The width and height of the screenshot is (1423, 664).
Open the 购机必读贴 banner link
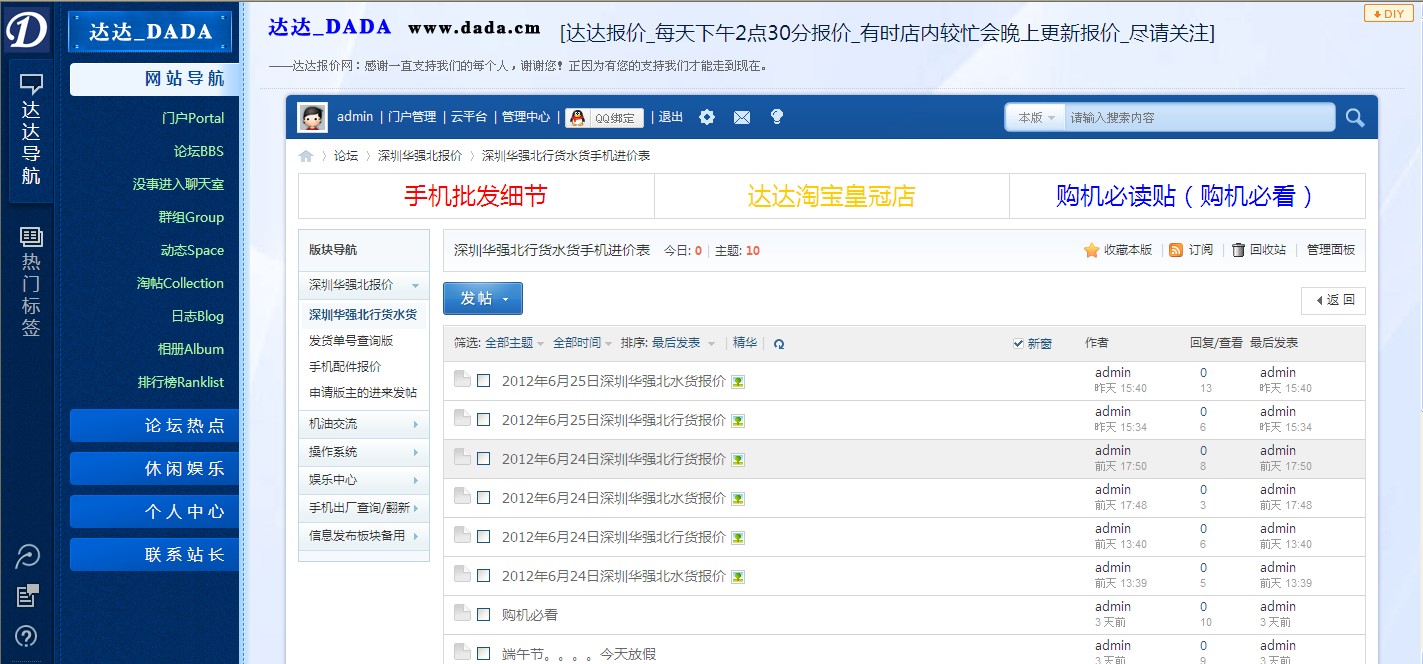pos(1186,196)
